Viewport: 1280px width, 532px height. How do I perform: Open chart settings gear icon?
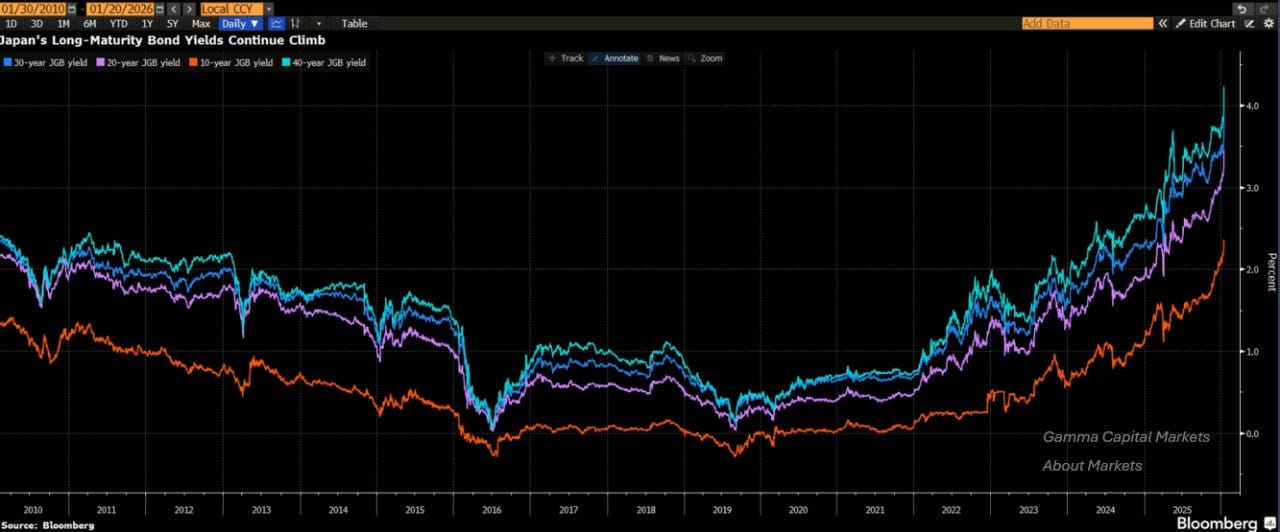click(x=1268, y=23)
